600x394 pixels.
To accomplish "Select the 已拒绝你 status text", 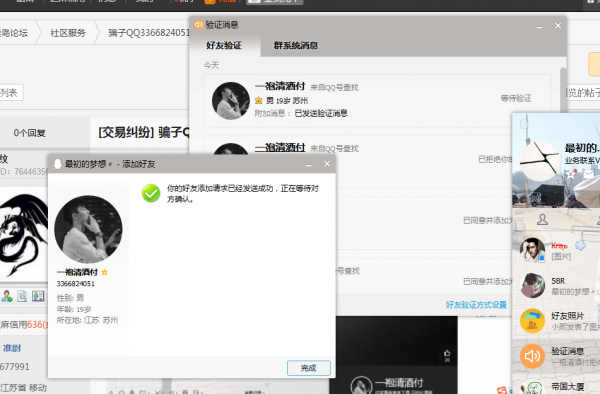I will 495,159.
